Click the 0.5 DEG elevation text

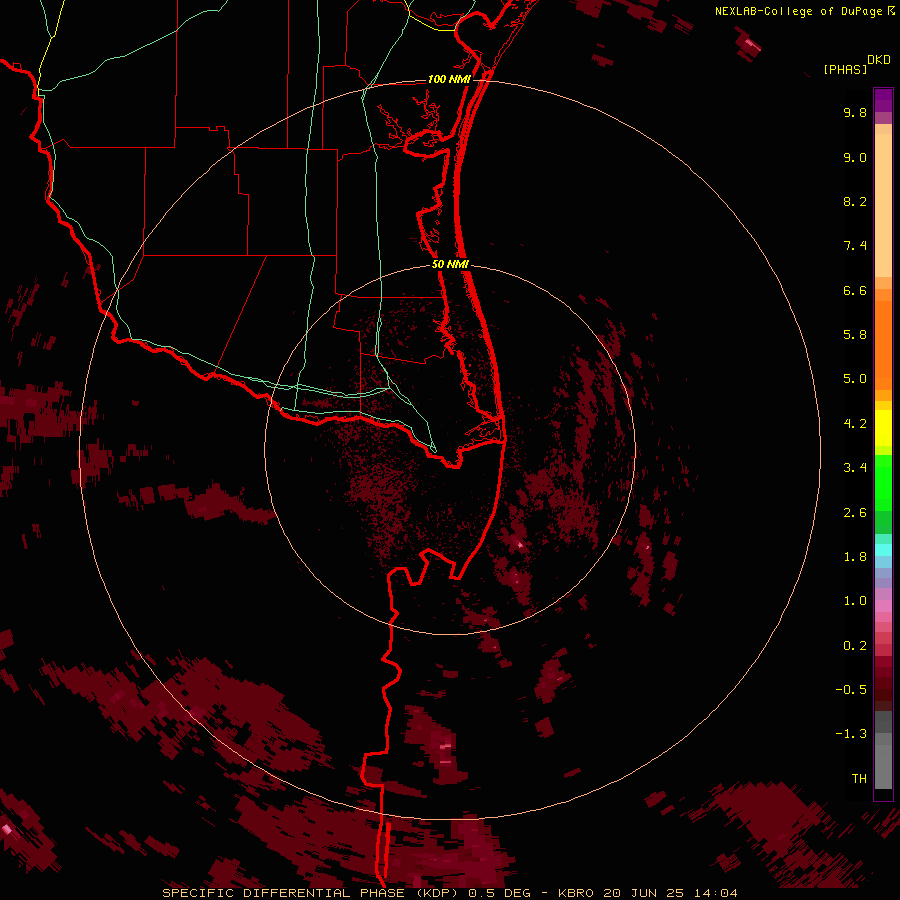pos(499,893)
